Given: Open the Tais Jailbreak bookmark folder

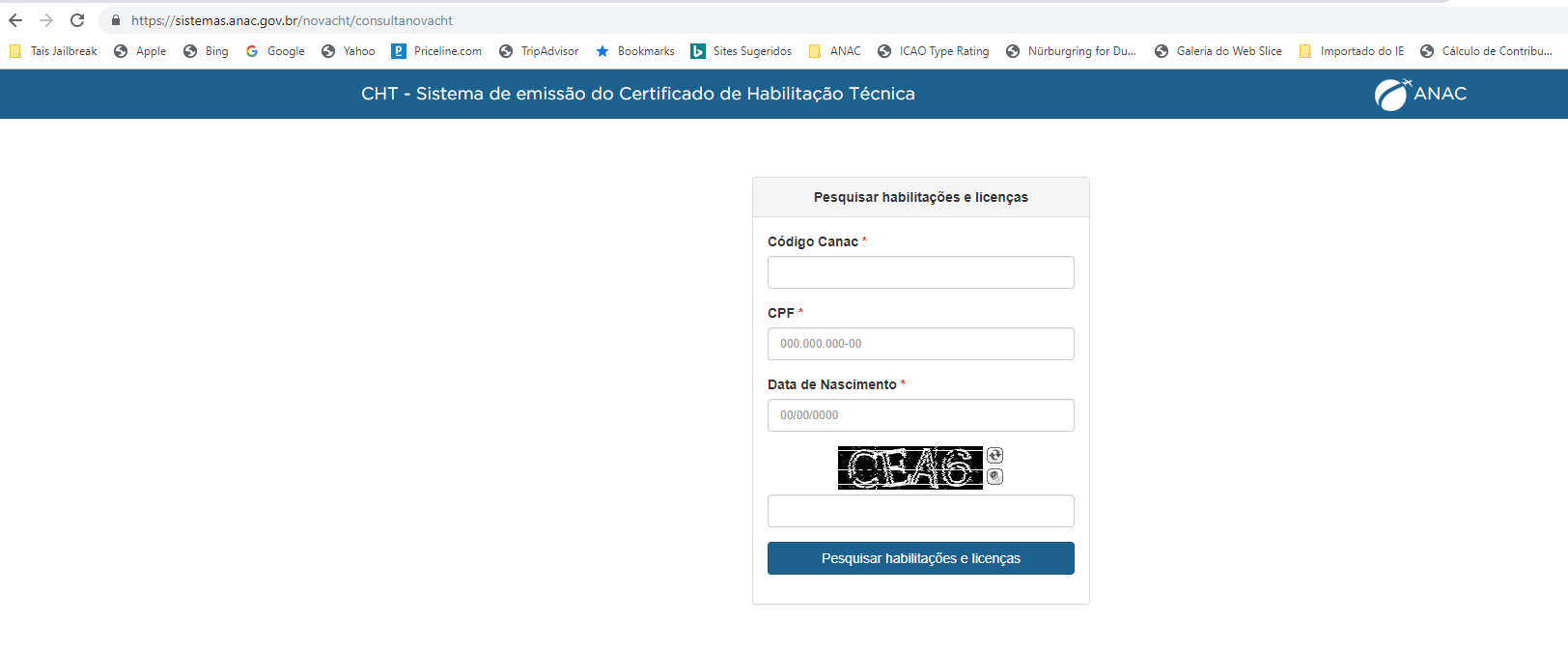Looking at the screenshot, I should [53, 51].
